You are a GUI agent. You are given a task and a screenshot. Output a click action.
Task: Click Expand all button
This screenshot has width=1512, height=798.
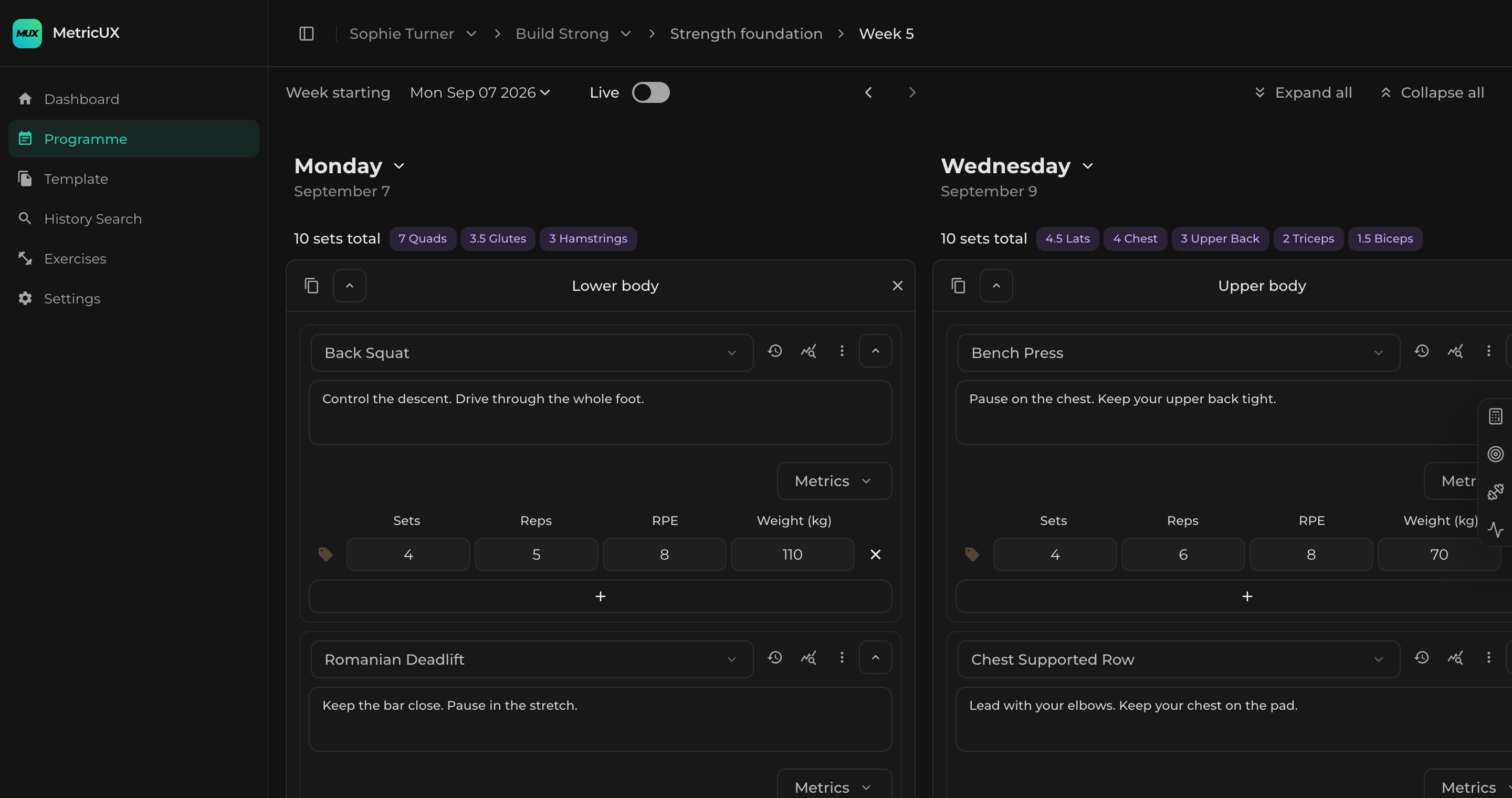point(1303,93)
